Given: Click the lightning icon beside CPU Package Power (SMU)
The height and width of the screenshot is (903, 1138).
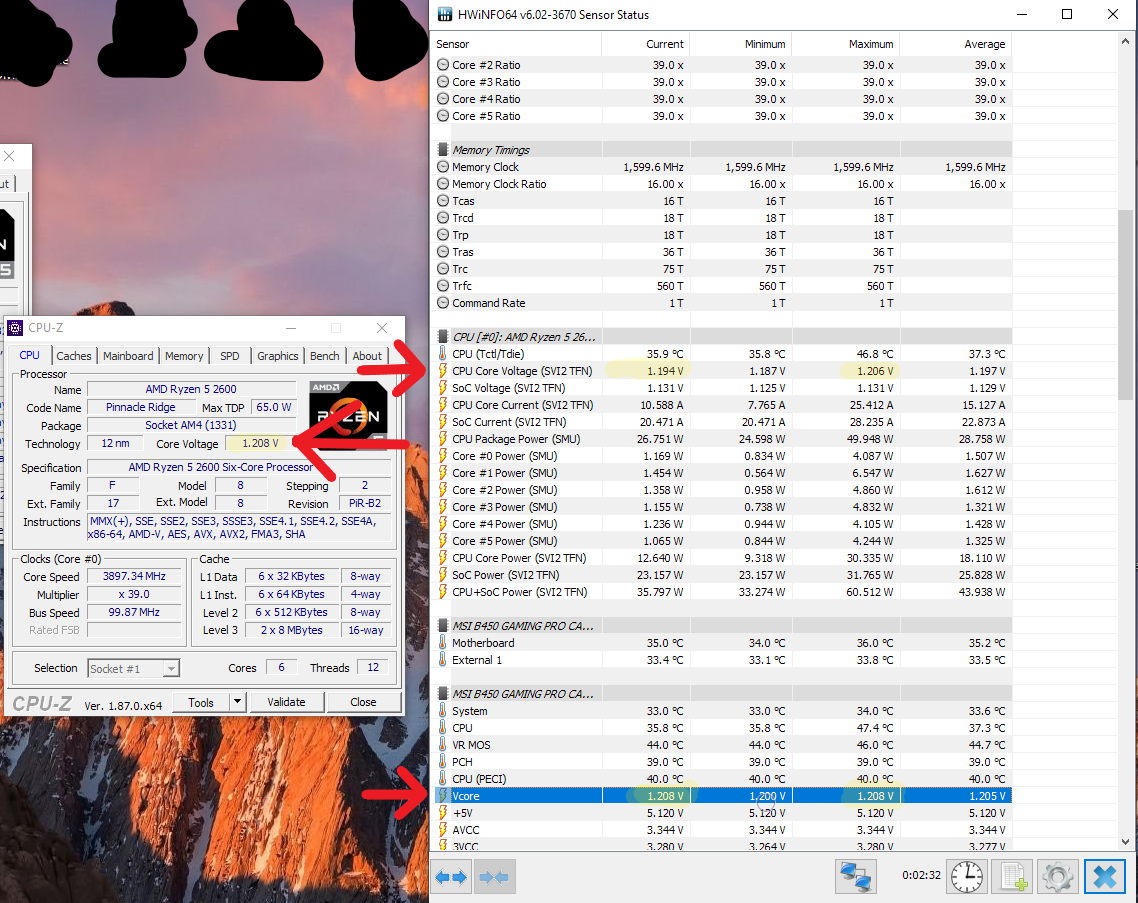Looking at the screenshot, I should tap(443, 438).
